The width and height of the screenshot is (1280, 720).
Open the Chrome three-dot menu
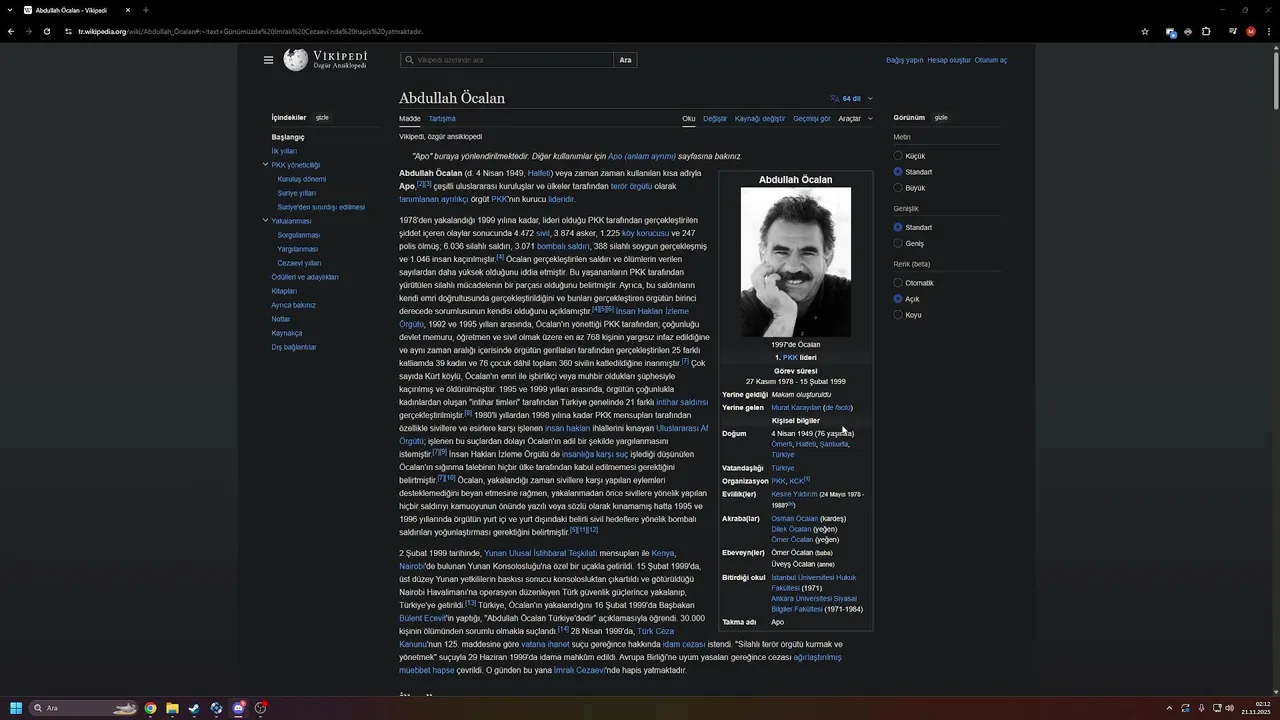pos(1268,31)
